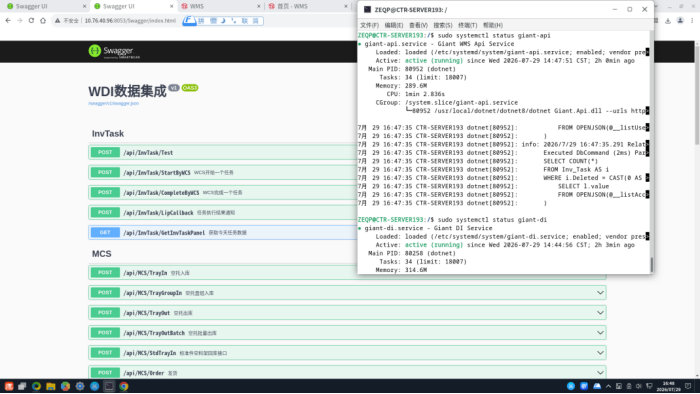Click POST badge of /api/MCS/StdTrayIn
The height and width of the screenshot is (394, 700).
[105, 353]
